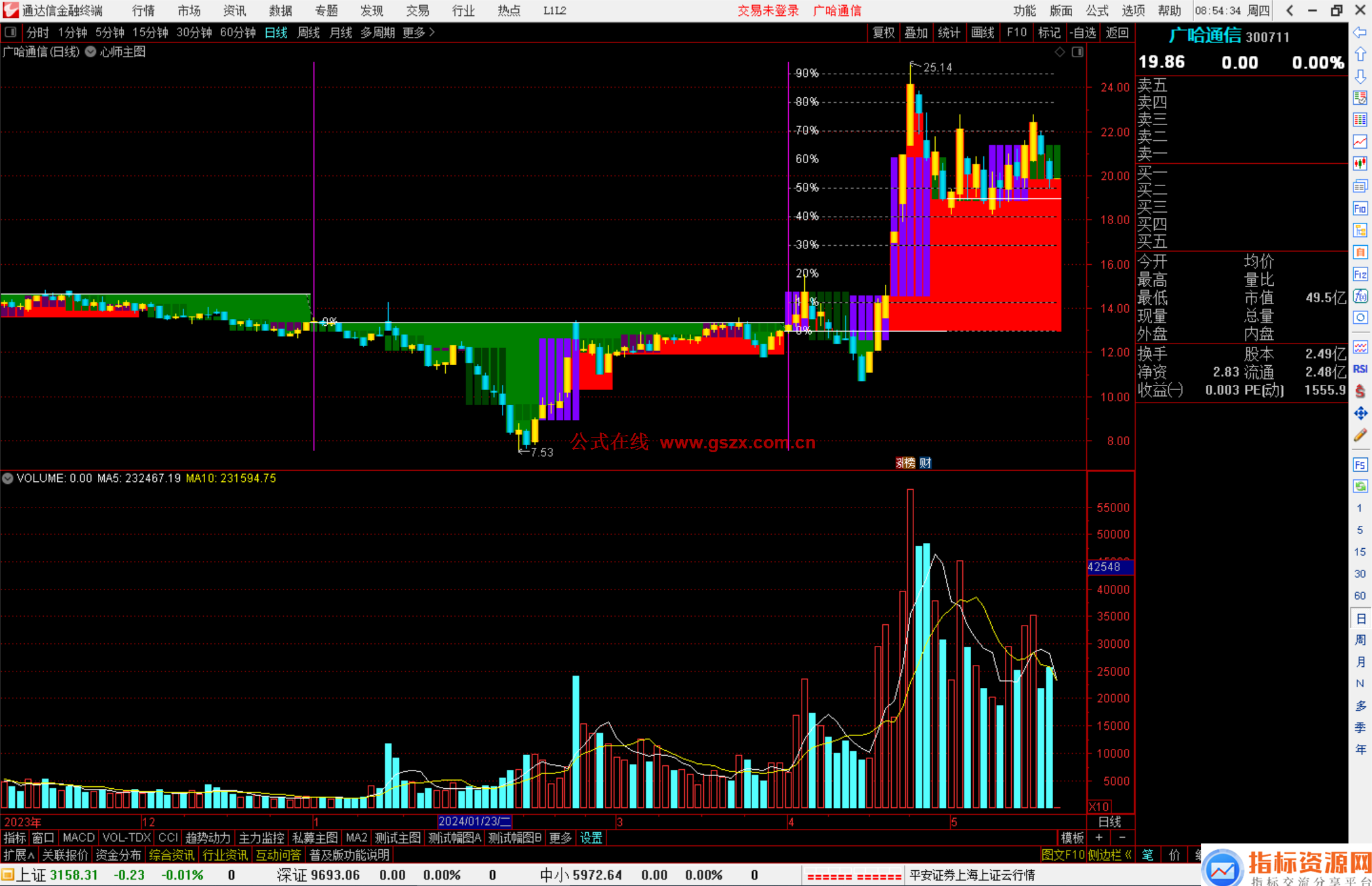Click the wavy lines indicator icon in sidebar
Viewport: 1372px width, 886px height.
pos(1360,347)
